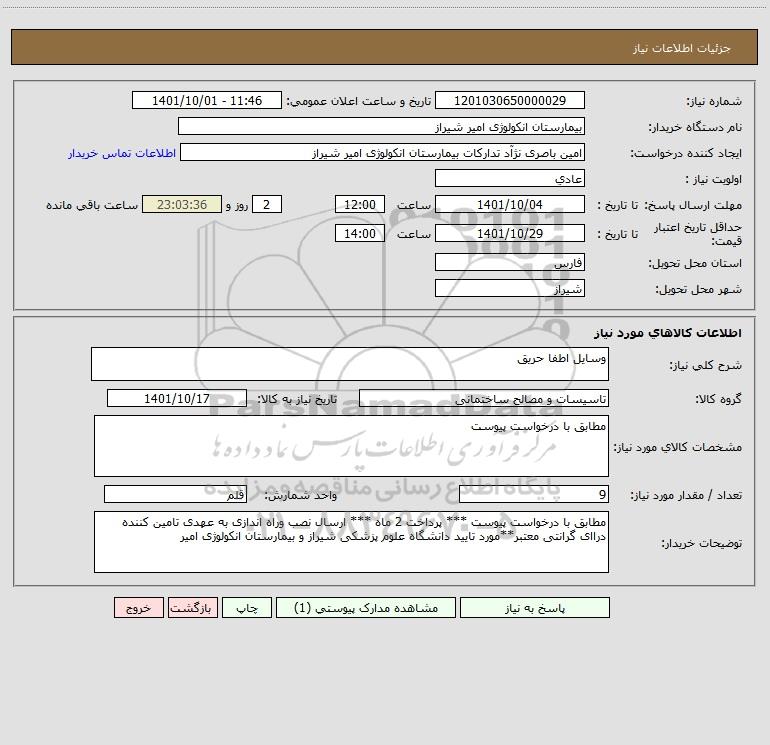Open مشاهده مدارک پیوستی (1) attachments

[x=365, y=607]
